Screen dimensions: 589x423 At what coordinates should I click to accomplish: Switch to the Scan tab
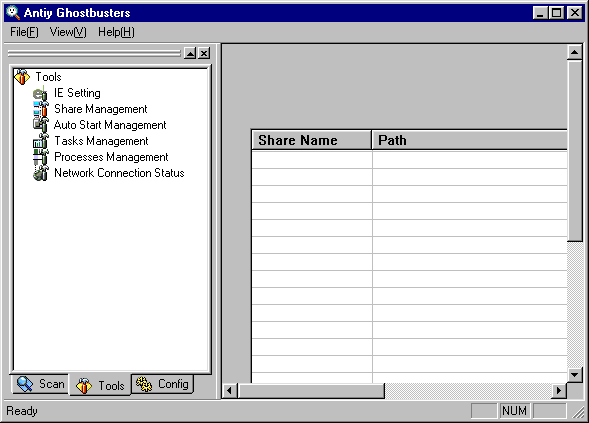pyautogui.click(x=41, y=384)
